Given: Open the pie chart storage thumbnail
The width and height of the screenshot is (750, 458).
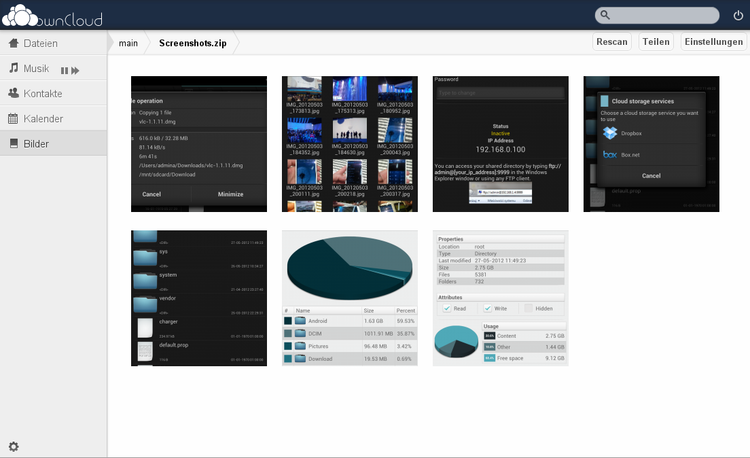Looking at the screenshot, I should point(349,298).
